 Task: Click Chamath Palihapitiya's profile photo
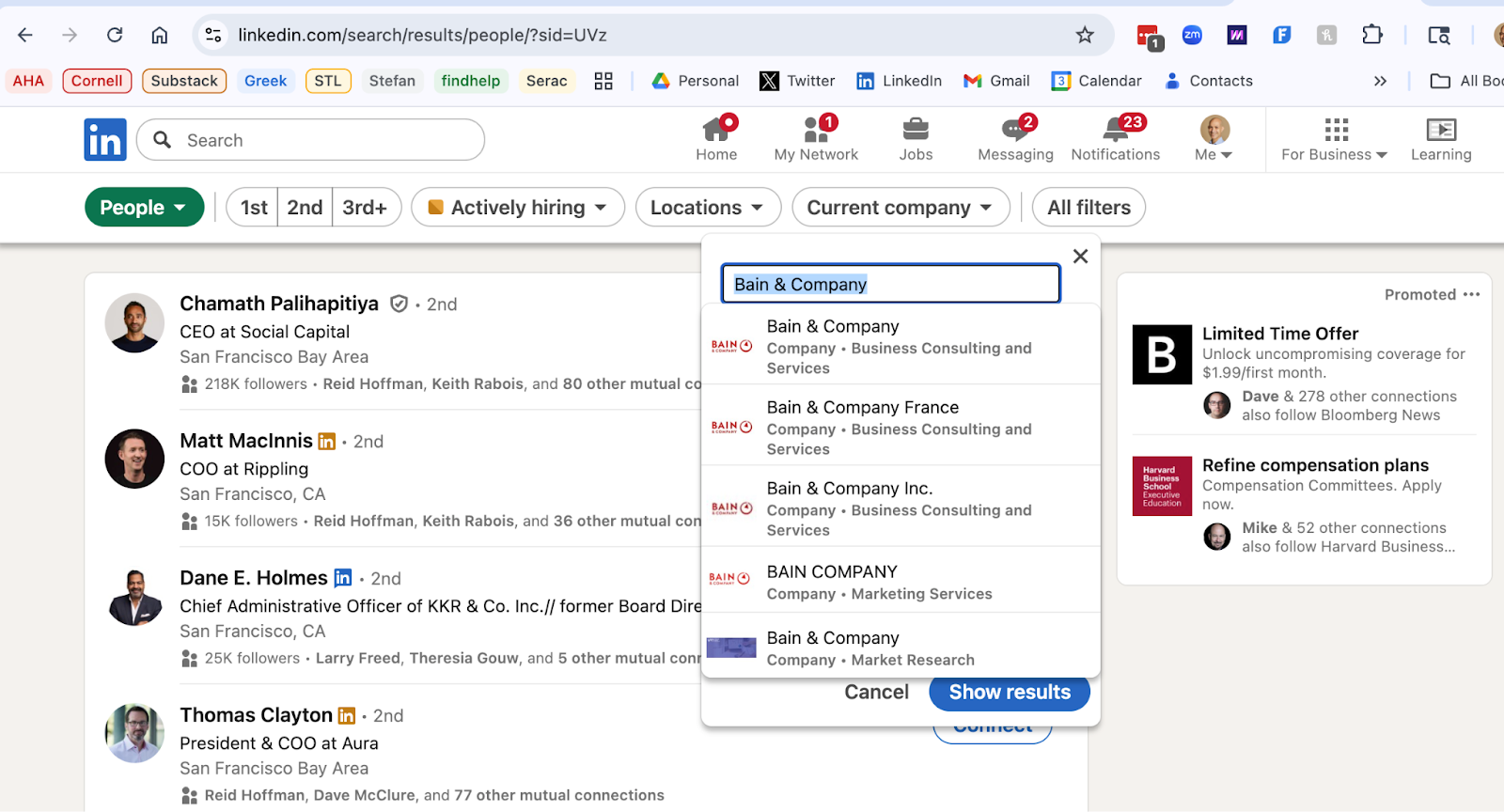(134, 322)
